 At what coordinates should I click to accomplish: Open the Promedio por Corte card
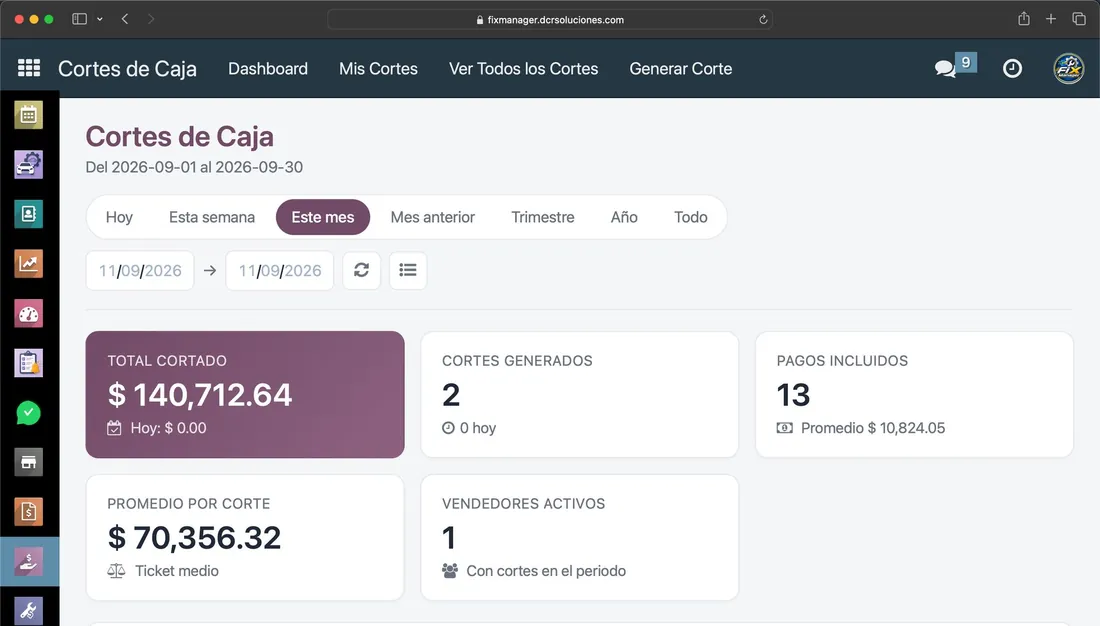pos(245,538)
